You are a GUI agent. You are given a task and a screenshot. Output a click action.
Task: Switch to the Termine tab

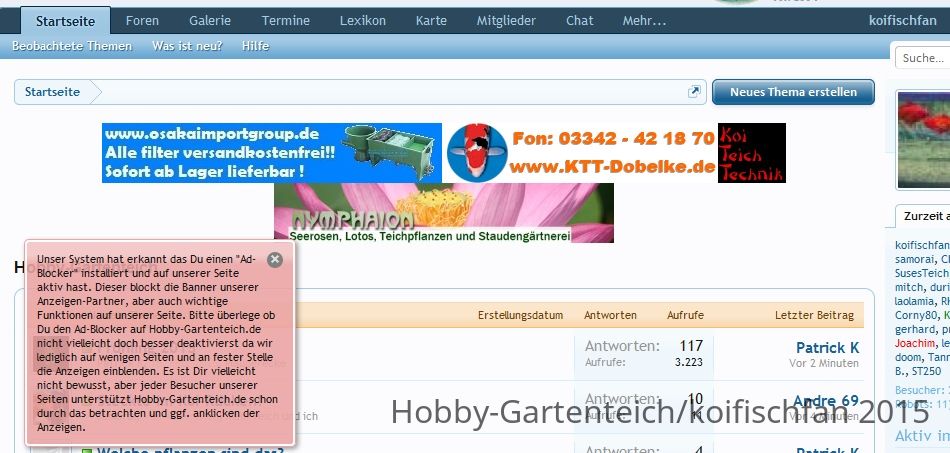tap(285, 21)
